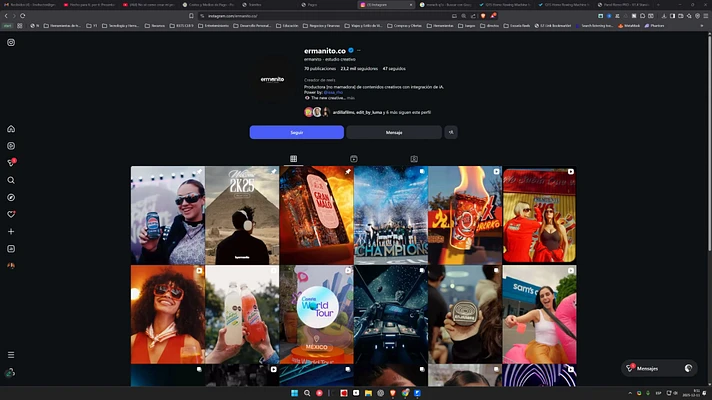
Task: Open the World Tour México reel
Action: pyautogui.click(x=316, y=315)
